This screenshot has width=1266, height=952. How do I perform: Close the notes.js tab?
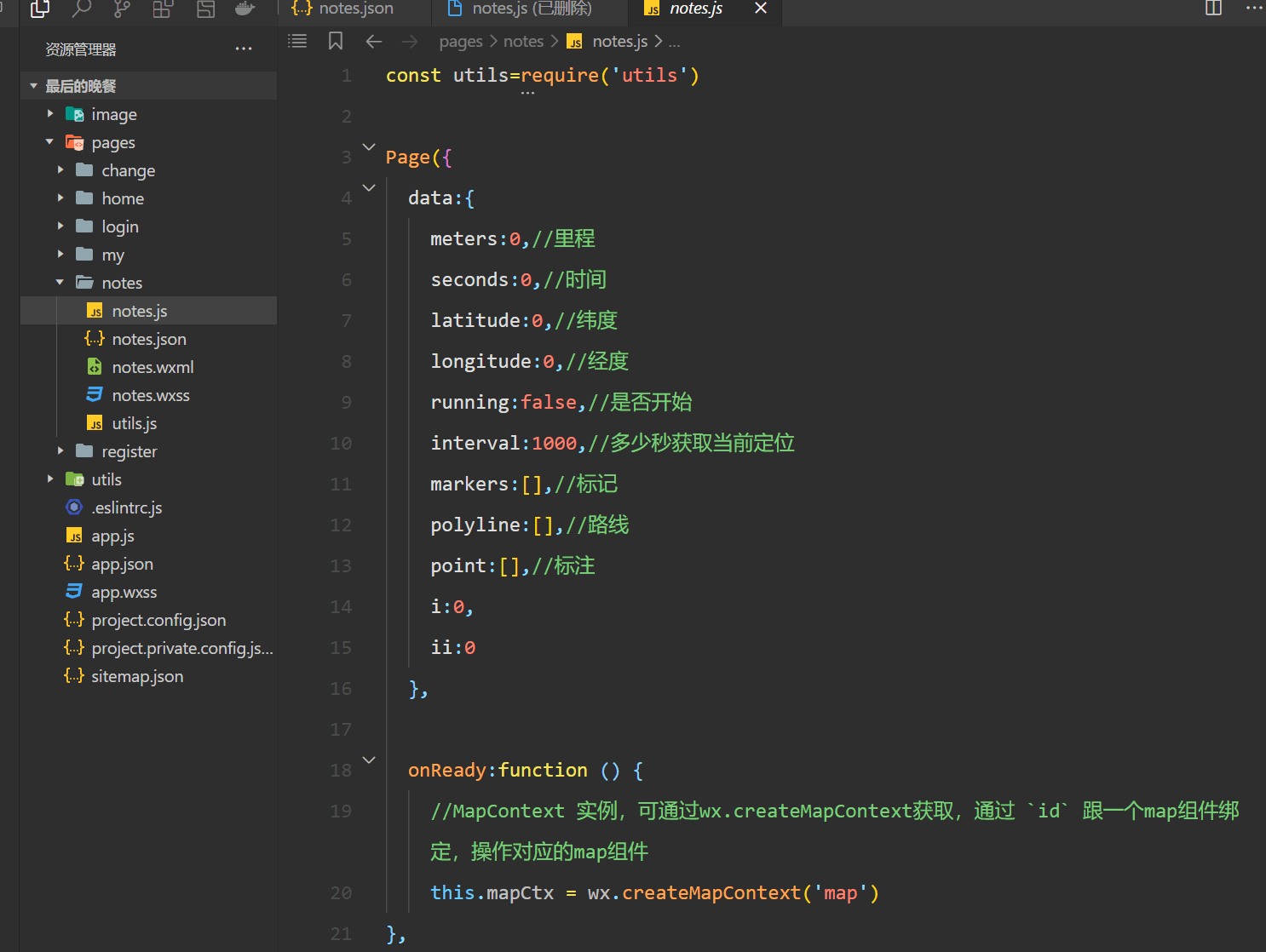click(761, 9)
